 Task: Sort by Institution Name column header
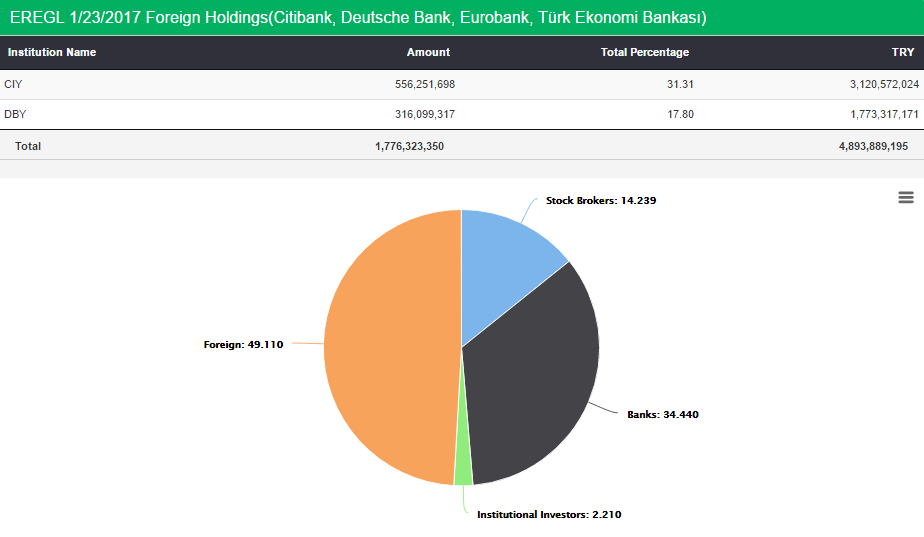[x=52, y=52]
